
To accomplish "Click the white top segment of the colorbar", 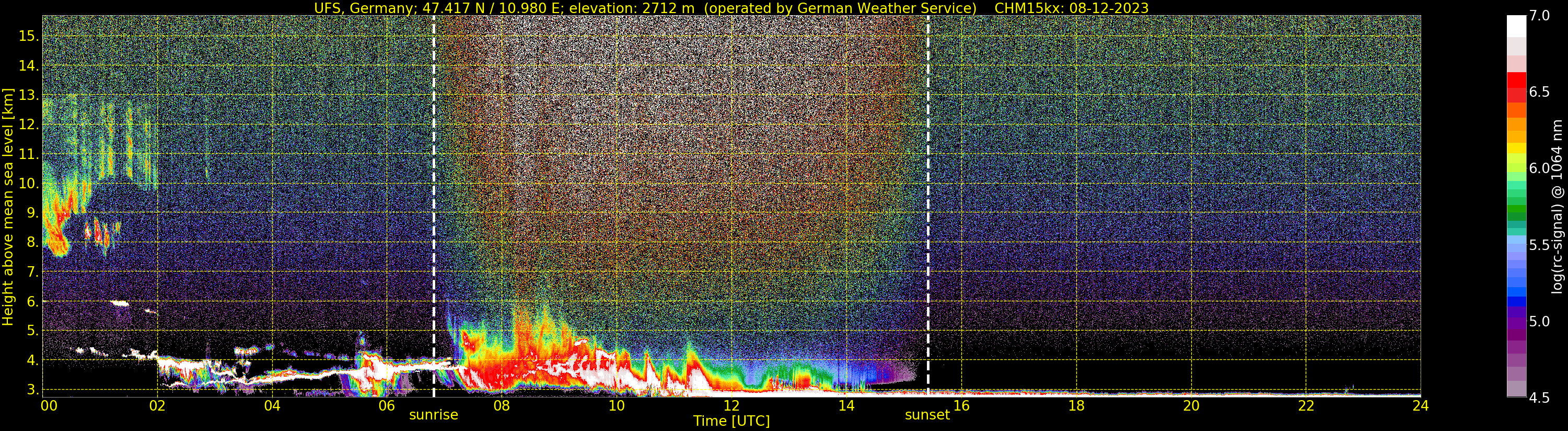I will point(1516,26).
